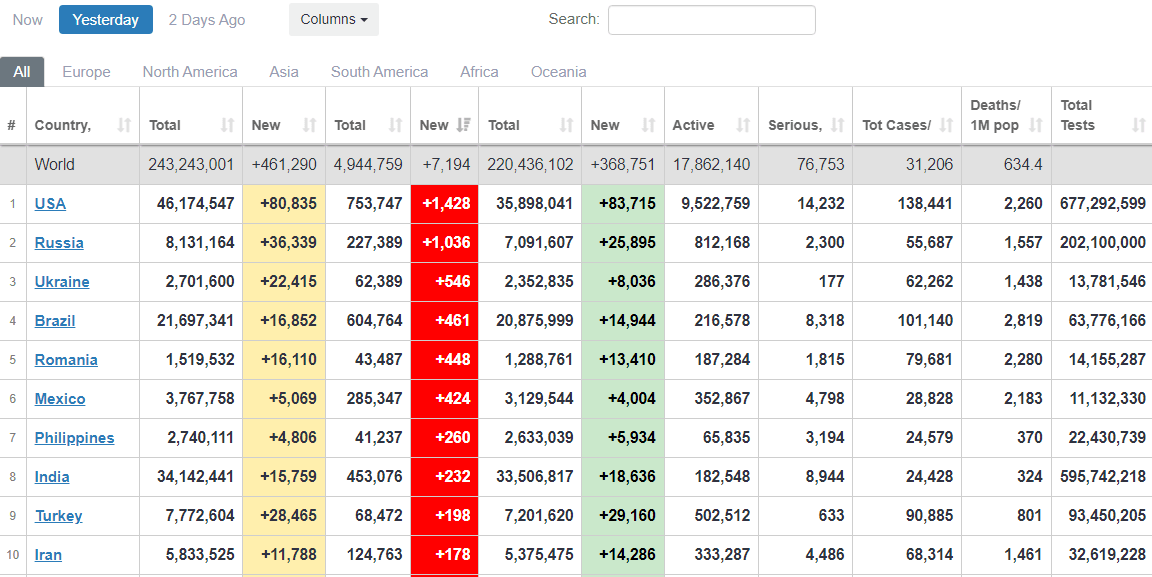Select the active Yesterday button
This screenshot has width=1152, height=577.
coord(105,20)
